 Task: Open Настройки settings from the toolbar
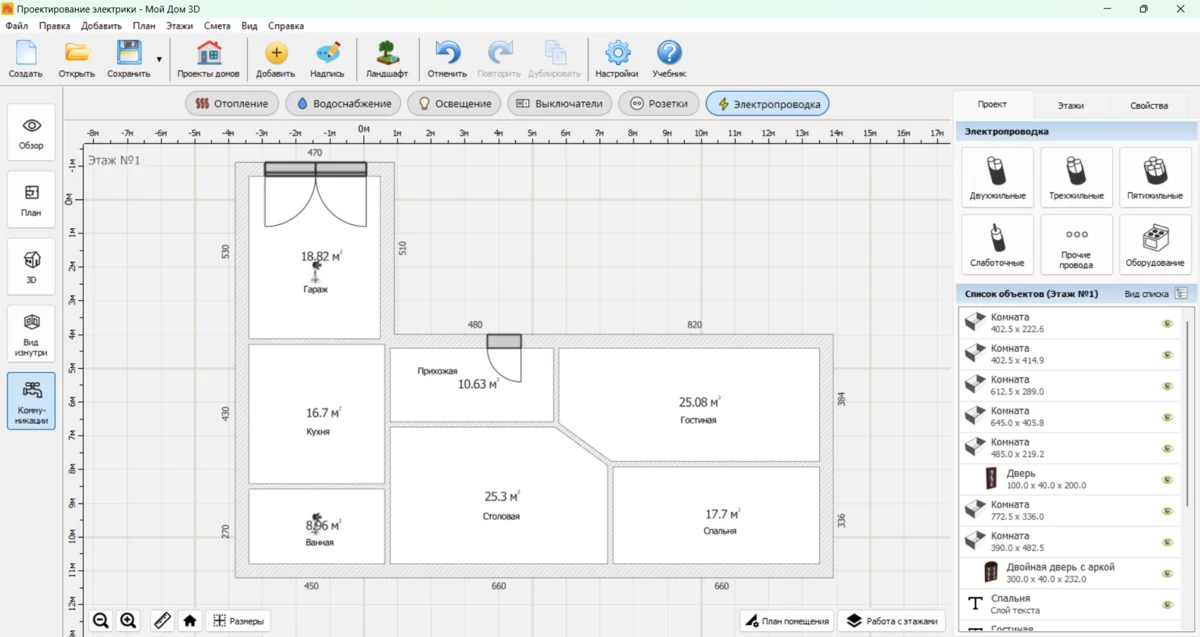click(617, 60)
